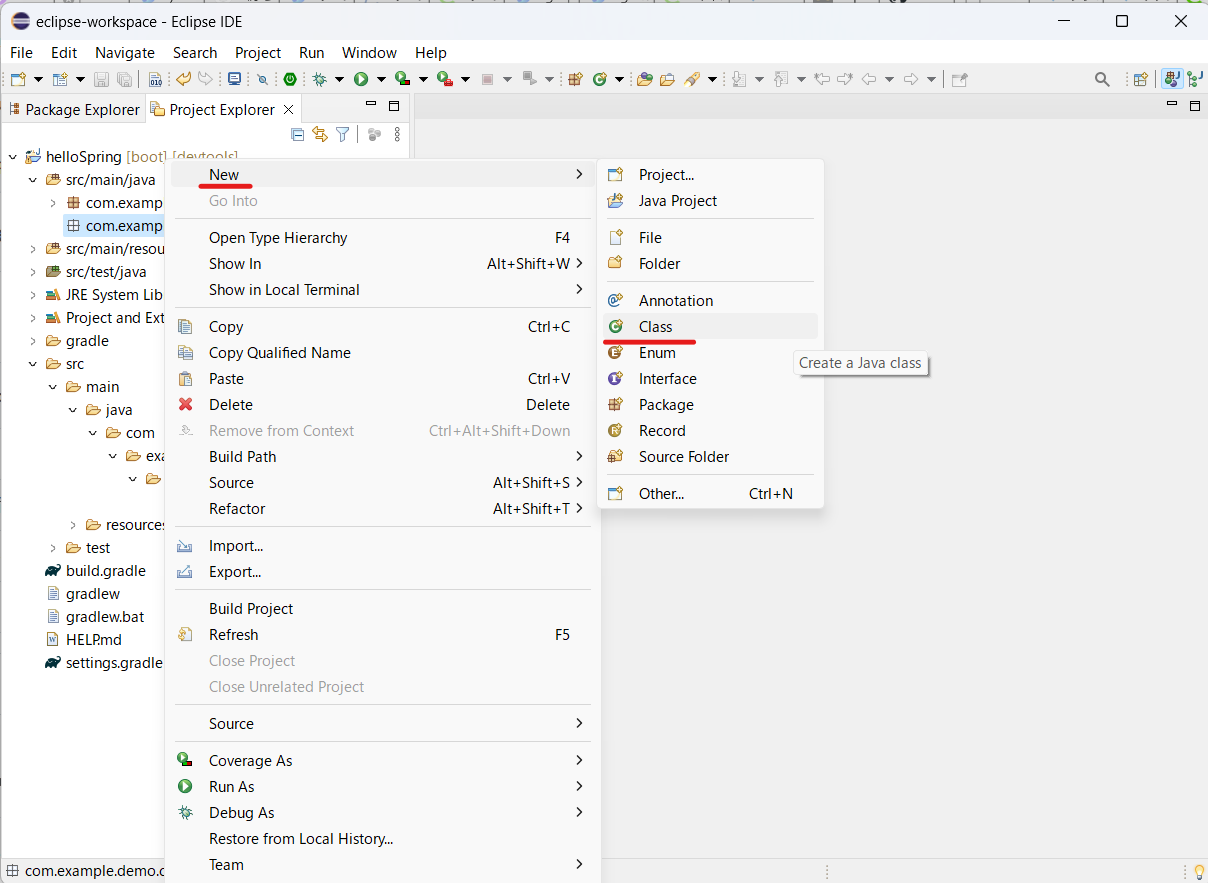Boot the Spring application using the green Spring icon
This screenshot has height=883, width=1208.
click(290, 78)
